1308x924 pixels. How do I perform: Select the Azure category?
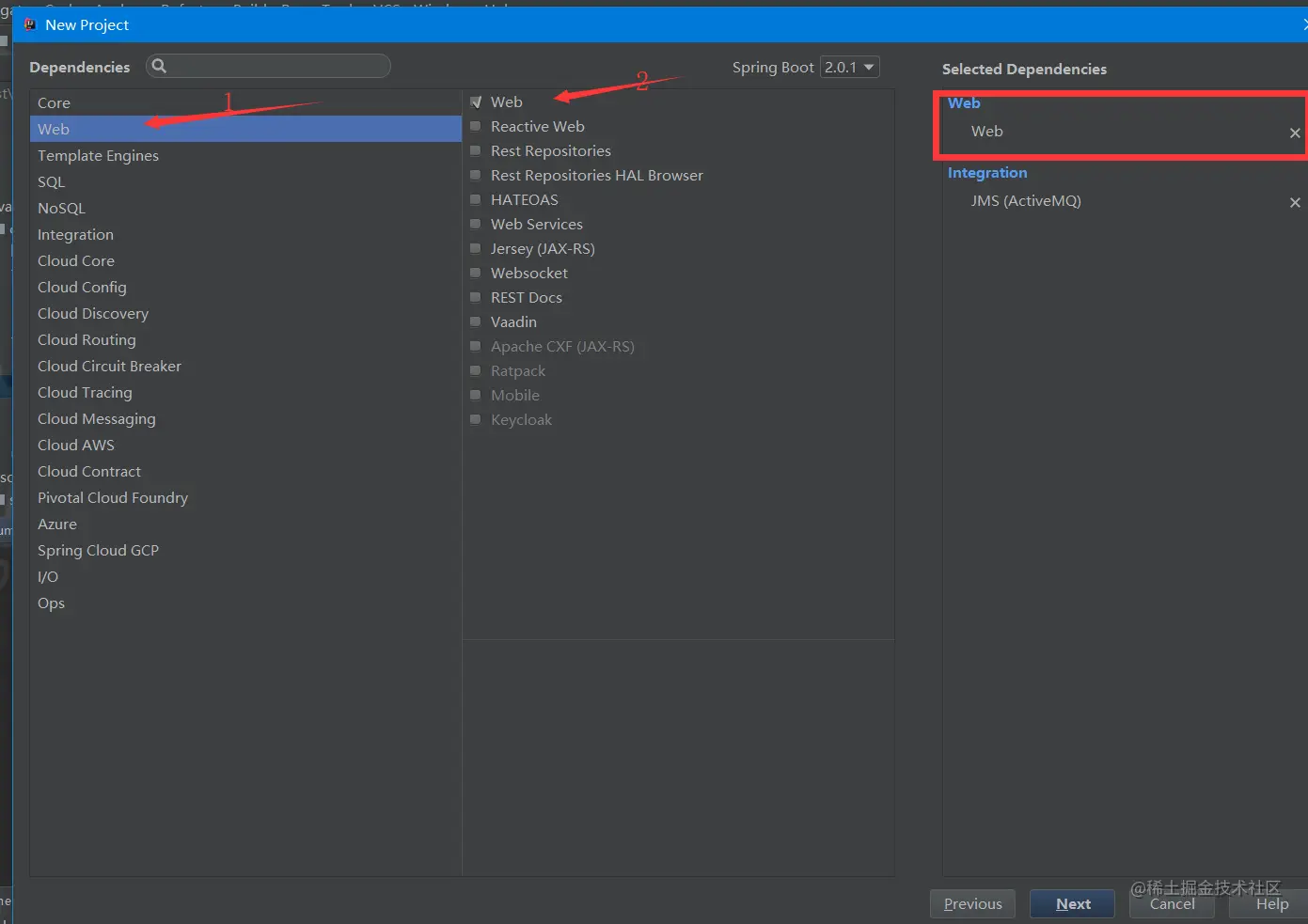(x=245, y=524)
